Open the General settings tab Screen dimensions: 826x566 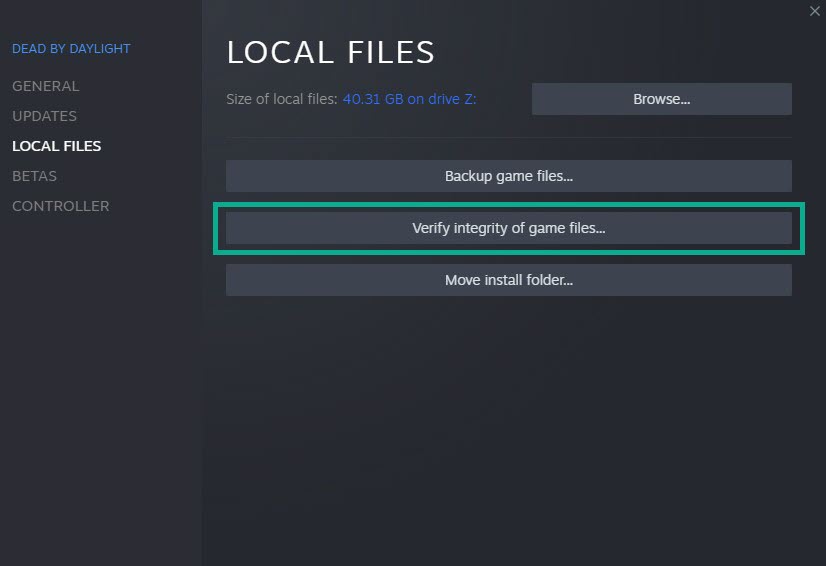point(46,86)
